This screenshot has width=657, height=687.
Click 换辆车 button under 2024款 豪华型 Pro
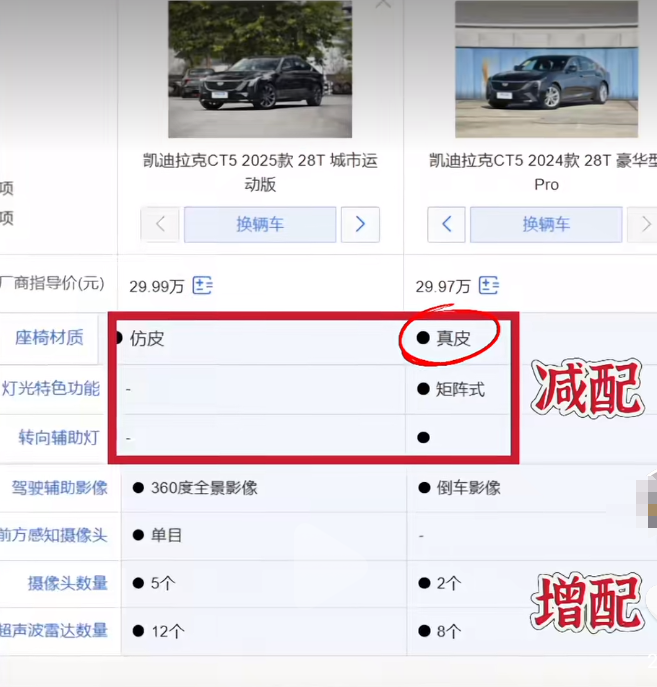pos(546,224)
